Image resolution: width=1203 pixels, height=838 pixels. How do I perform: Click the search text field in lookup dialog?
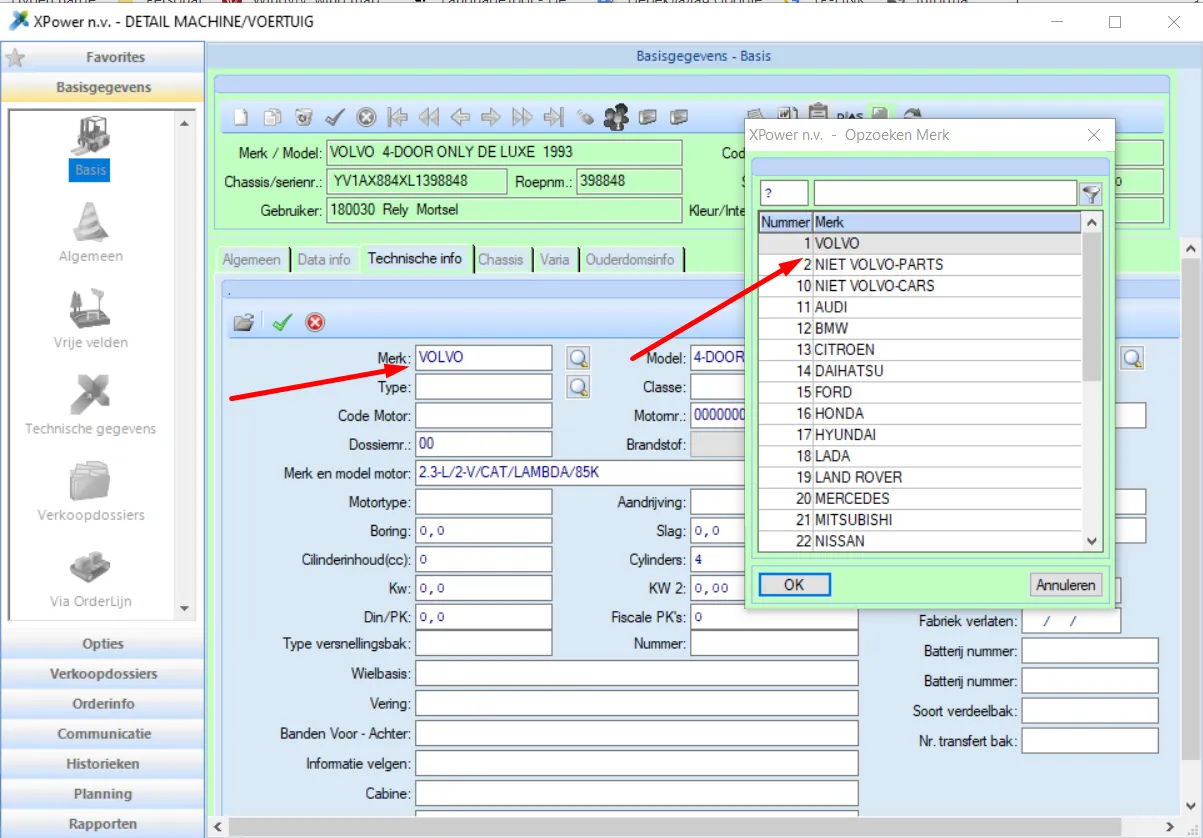click(x=945, y=193)
